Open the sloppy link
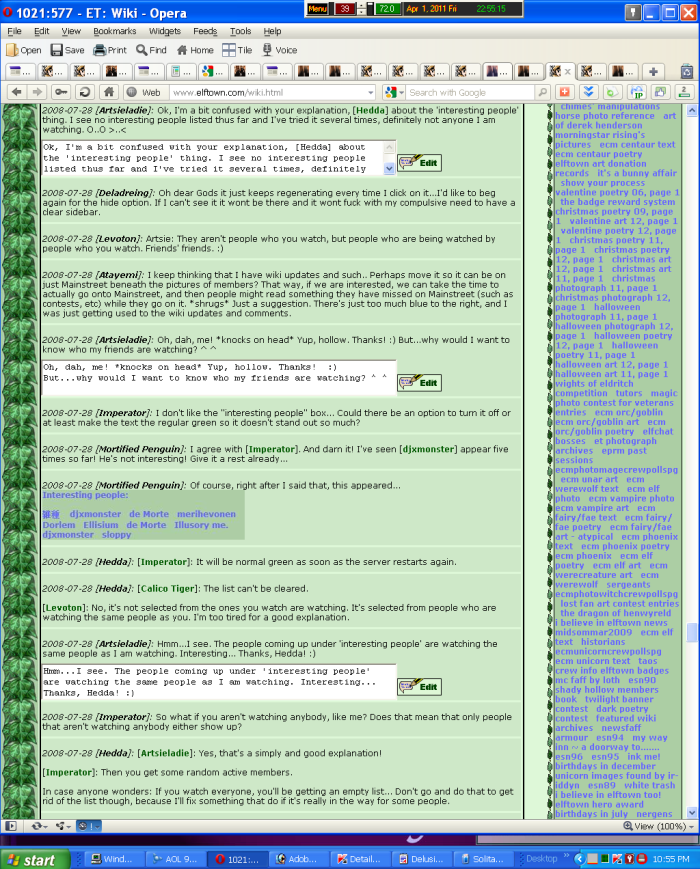Screen dimensions: 700x869 pos(116,535)
